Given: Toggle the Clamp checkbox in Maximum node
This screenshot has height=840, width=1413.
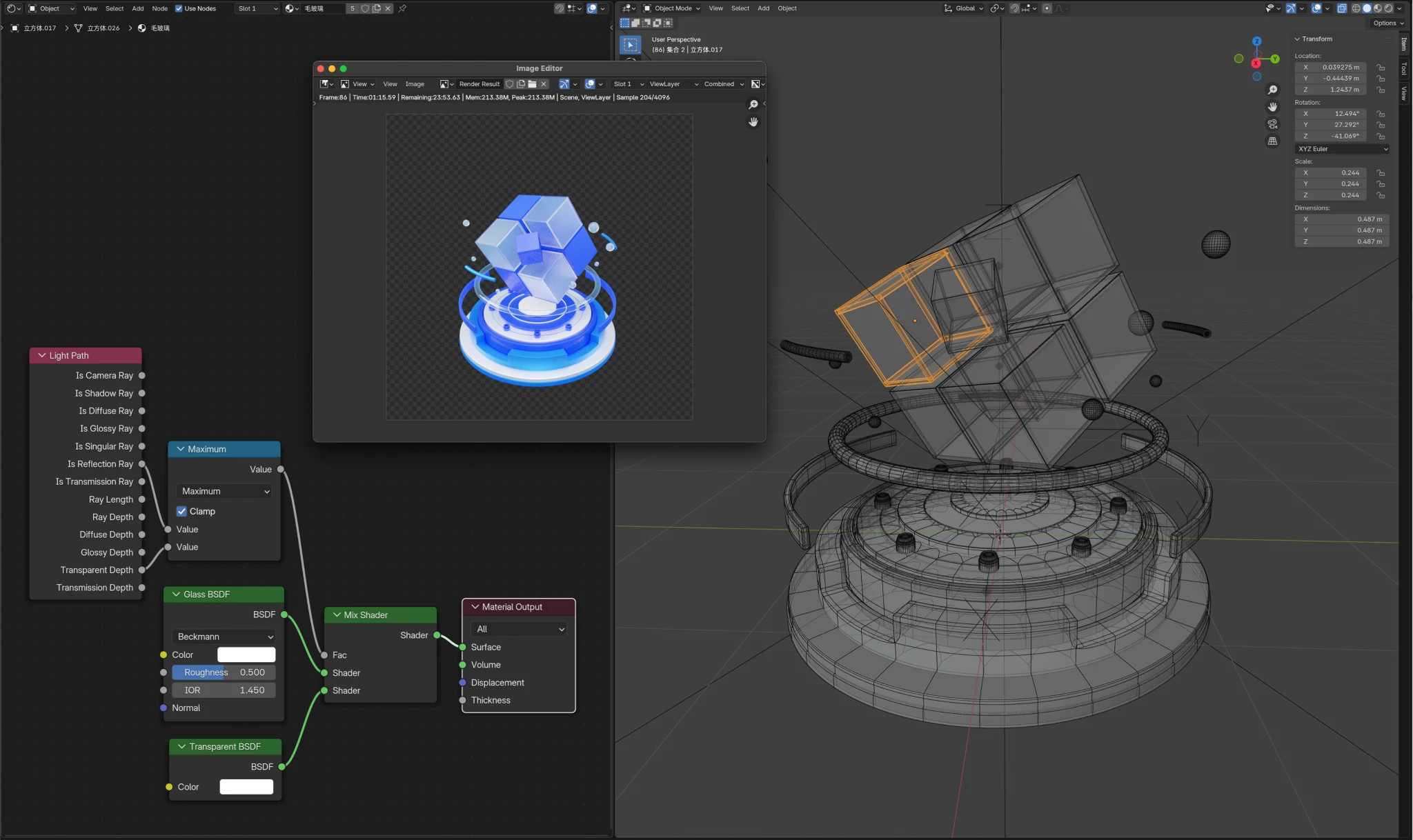Looking at the screenshot, I should pyautogui.click(x=182, y=510).
